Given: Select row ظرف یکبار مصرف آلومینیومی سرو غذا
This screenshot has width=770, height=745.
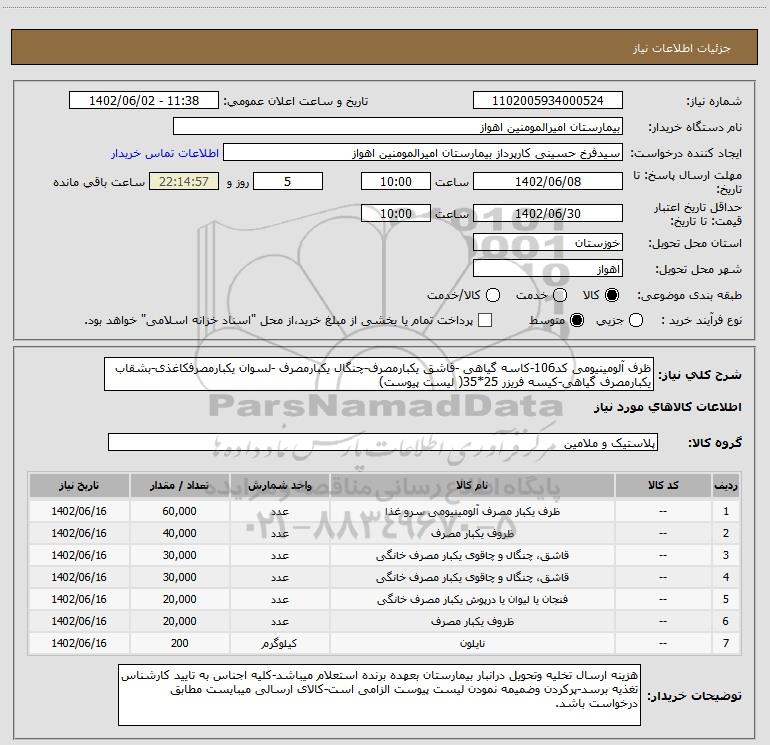Looking at the screenshot, I should (385, 511).
